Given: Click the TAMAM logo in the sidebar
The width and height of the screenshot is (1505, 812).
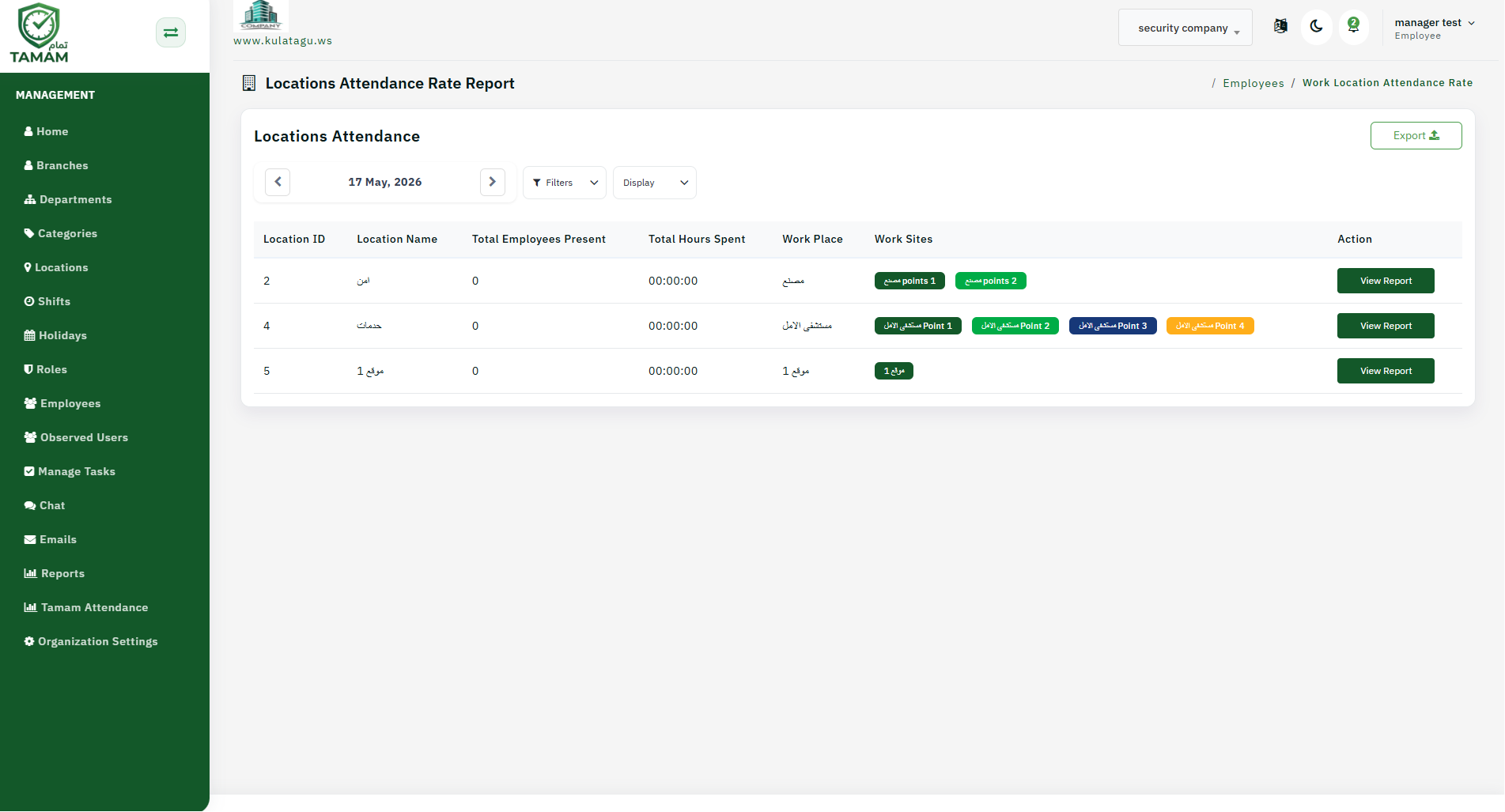Looking at the screenshot, I should click(39, 33).
